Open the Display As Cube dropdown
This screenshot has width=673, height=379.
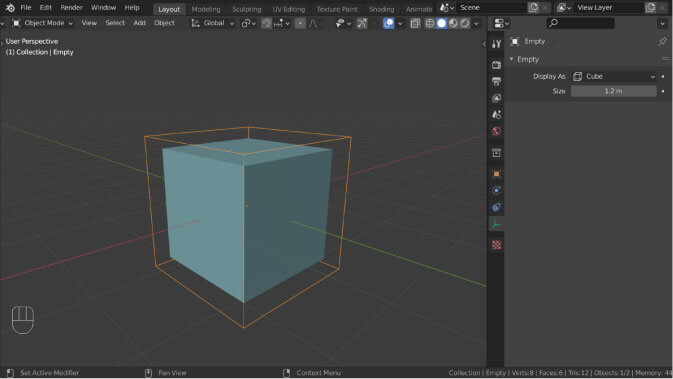coord(614,76)
